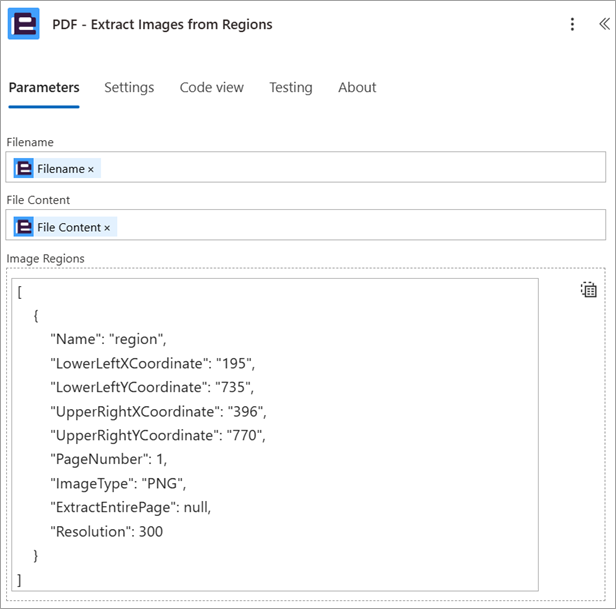
Task: Place cursor on the "ImageType": "PNG" line
Action: (118, 484)
